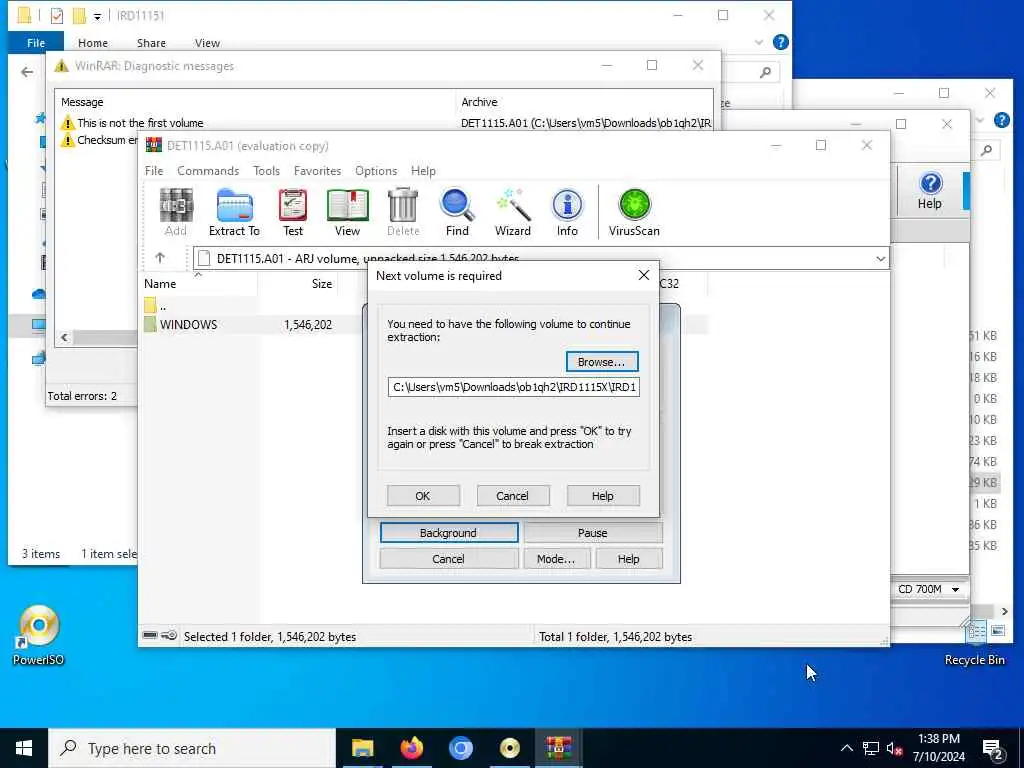The image size is (1024, 768).
Task: Click the Archive column header in diagnostics
Action: 584,102
